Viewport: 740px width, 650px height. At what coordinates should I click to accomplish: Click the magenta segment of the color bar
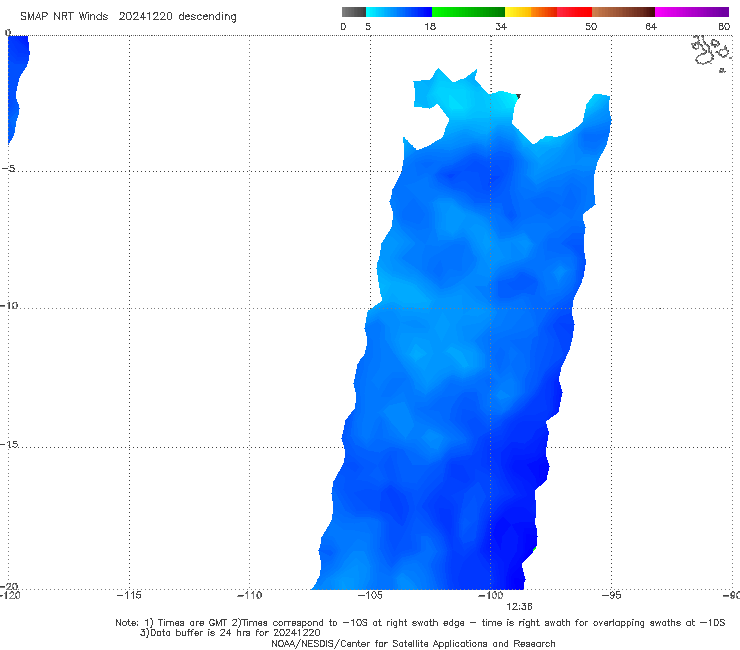point(691,12)
